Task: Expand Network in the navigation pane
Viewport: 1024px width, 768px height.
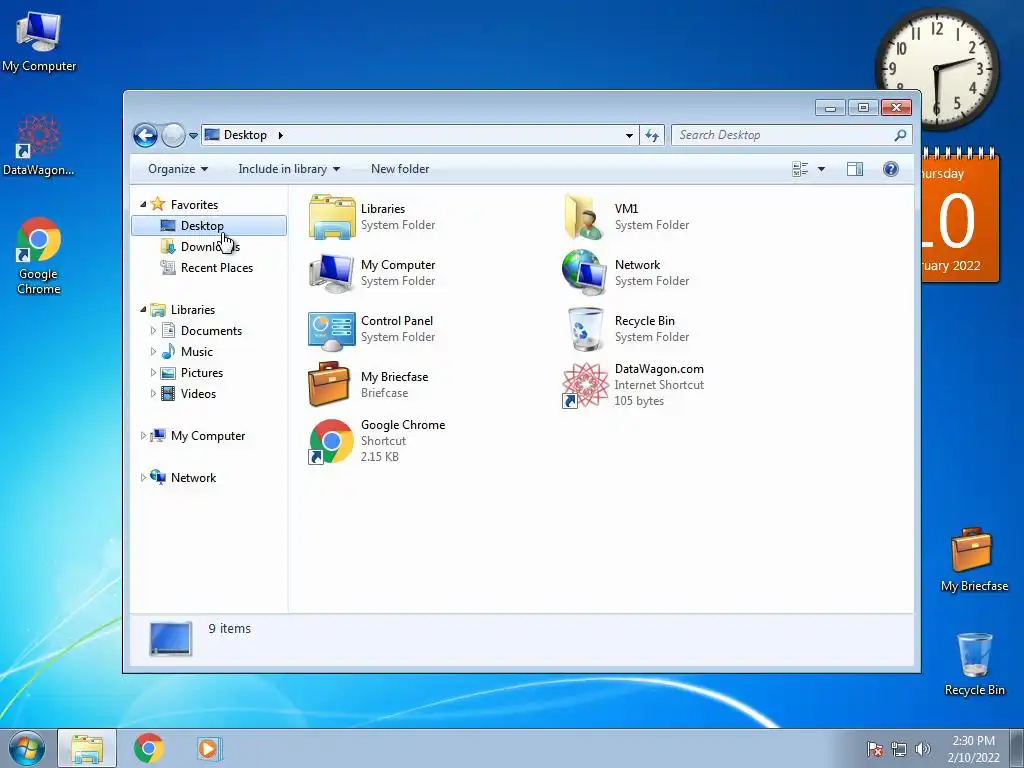Action: (x=143, y=478)
